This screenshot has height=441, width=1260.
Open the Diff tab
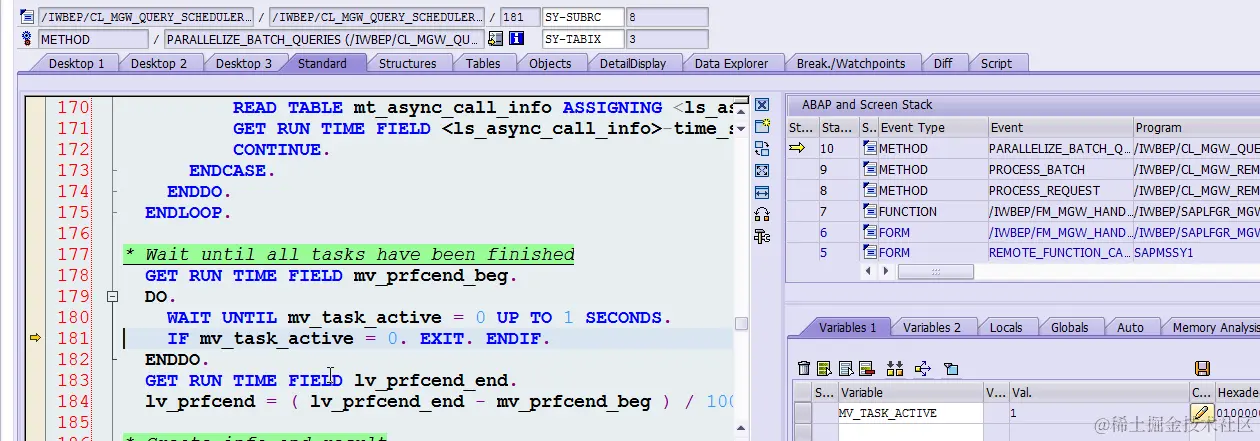tap(943, 63)
